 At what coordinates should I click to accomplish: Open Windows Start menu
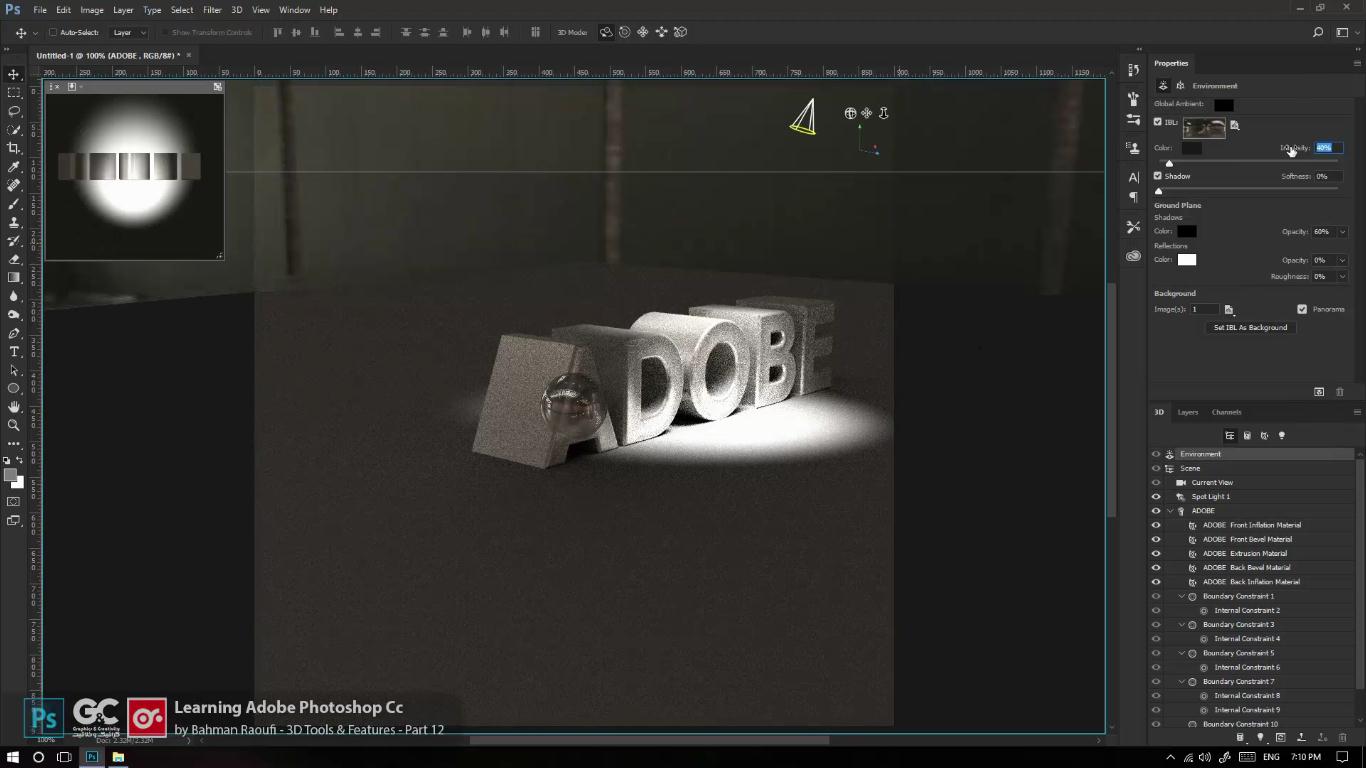pyautogui.click(x=14, y=757)
